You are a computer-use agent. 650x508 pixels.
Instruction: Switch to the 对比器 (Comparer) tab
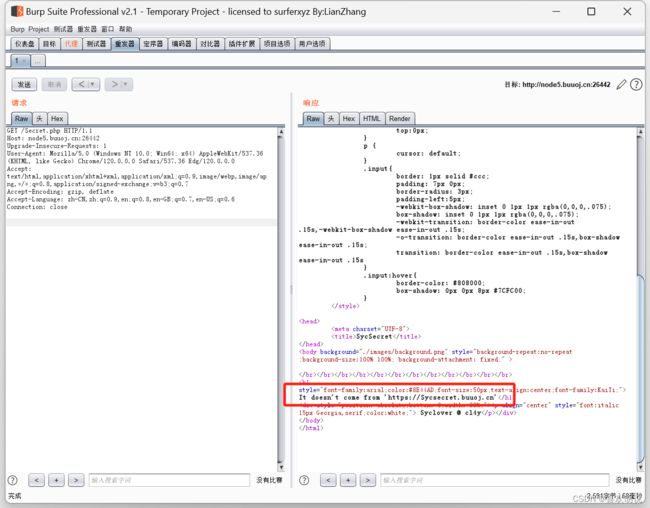pos(210,44)
